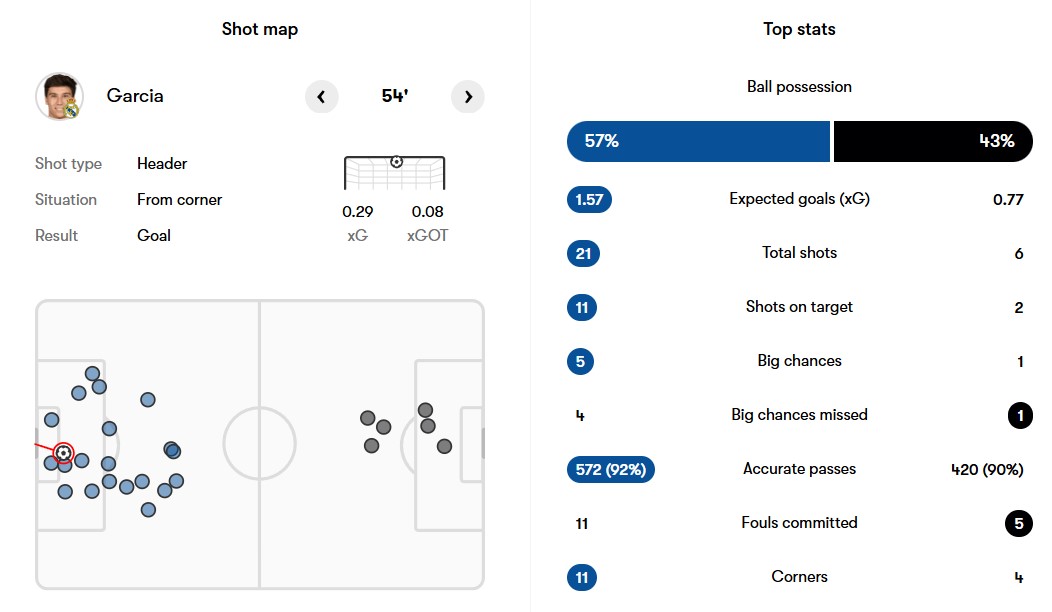Click the 21 total shots badge

583,253
